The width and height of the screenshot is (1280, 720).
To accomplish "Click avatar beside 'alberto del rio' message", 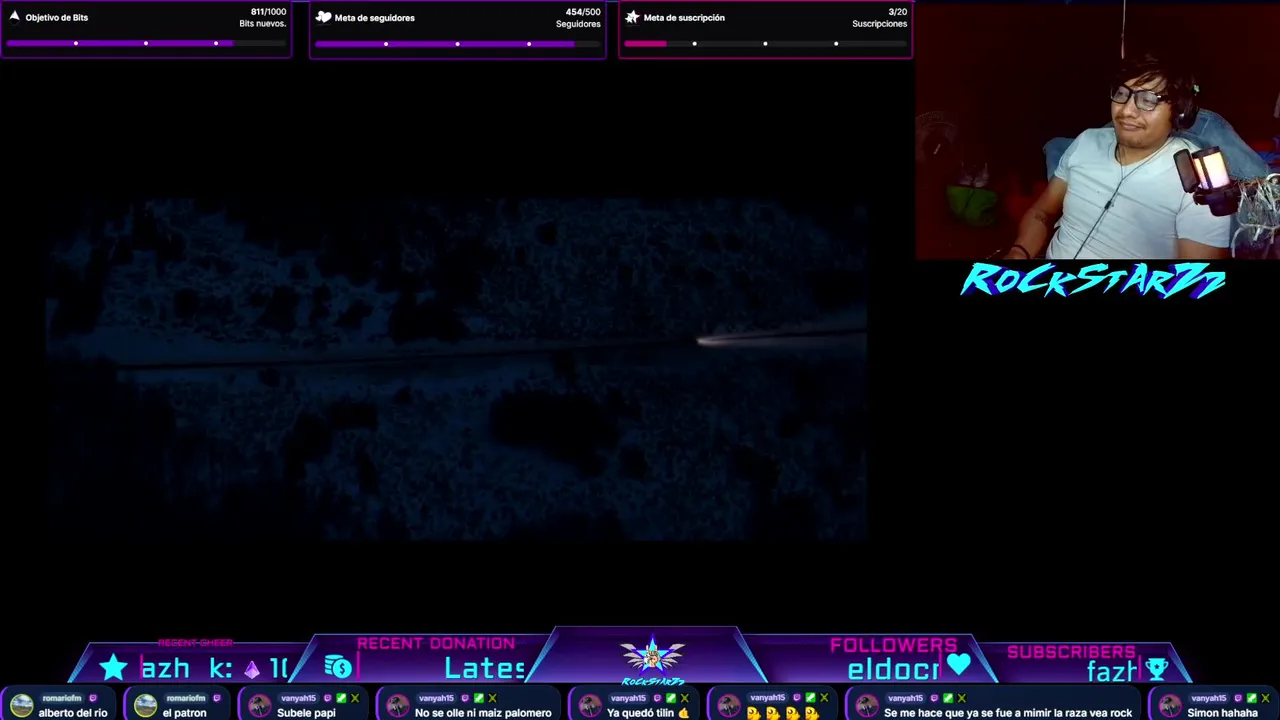I will point(21,706).
